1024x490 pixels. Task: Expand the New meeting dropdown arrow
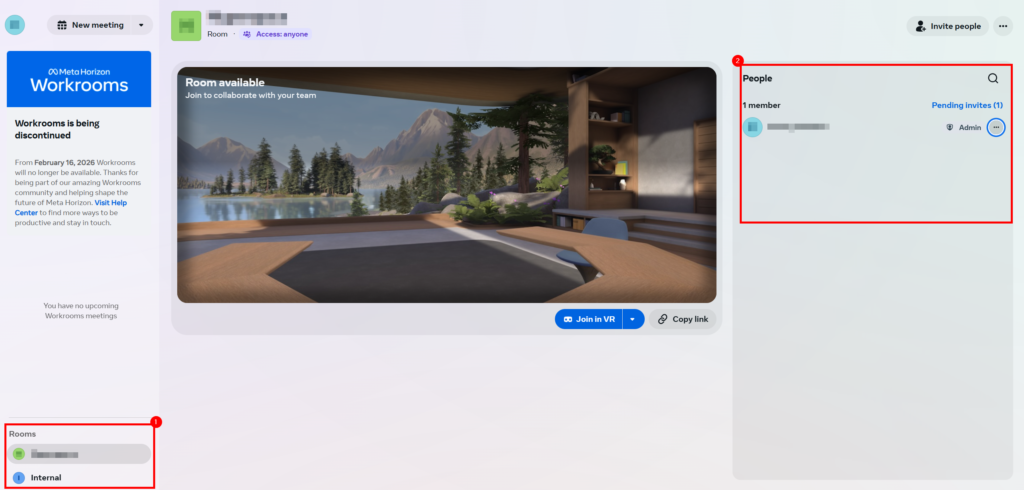click(141, 25)
